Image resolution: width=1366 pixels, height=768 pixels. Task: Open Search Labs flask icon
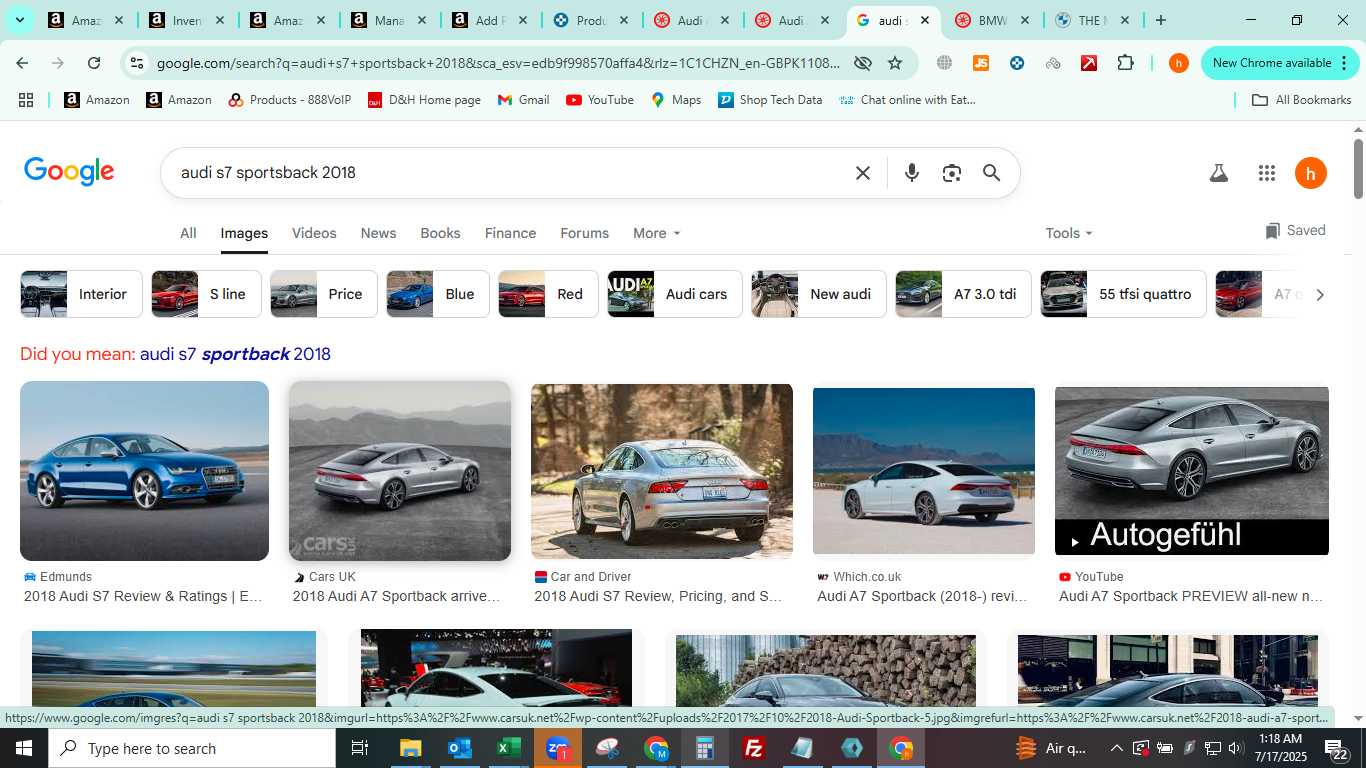1218,173
